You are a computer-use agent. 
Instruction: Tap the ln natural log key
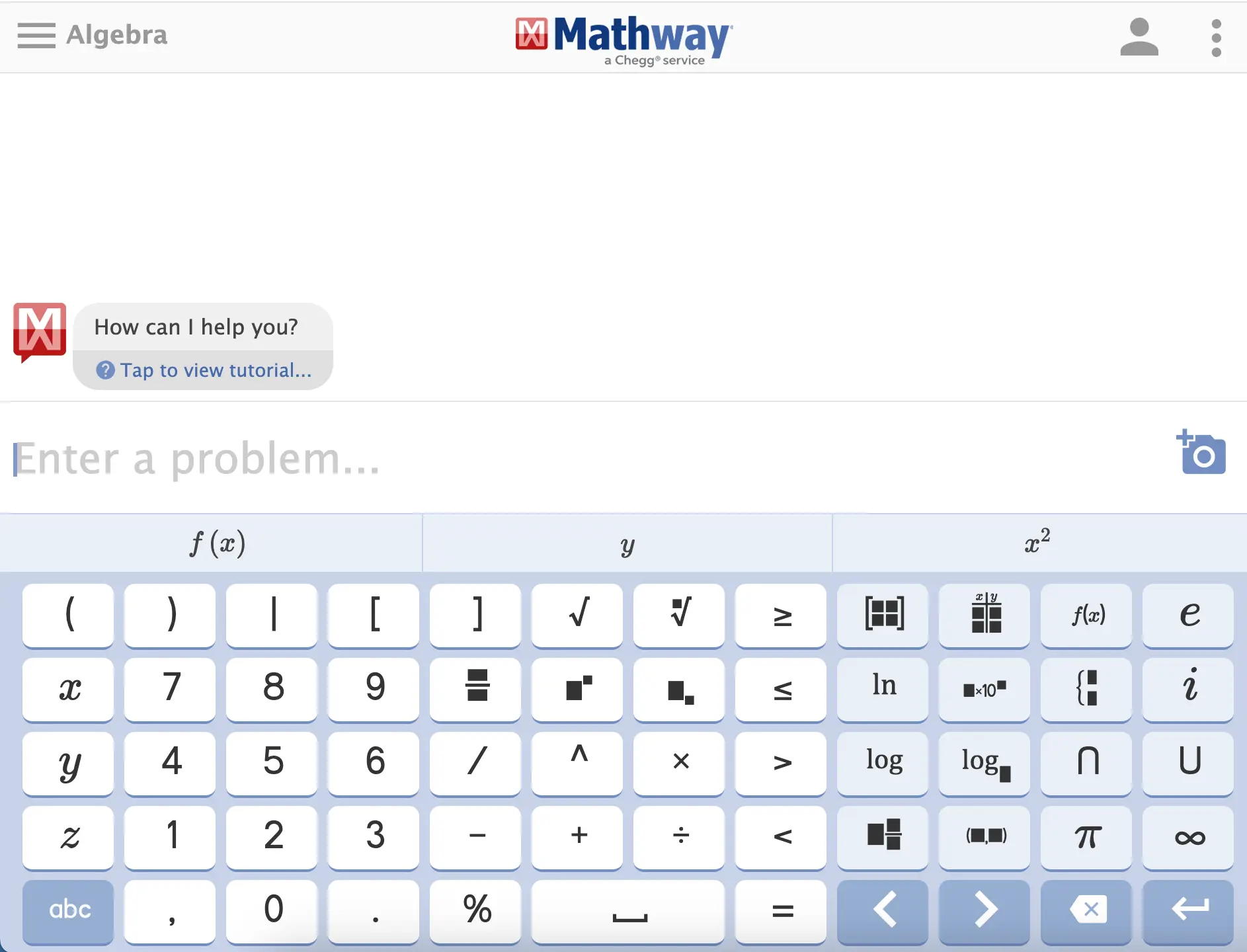[x=884, y=689]
